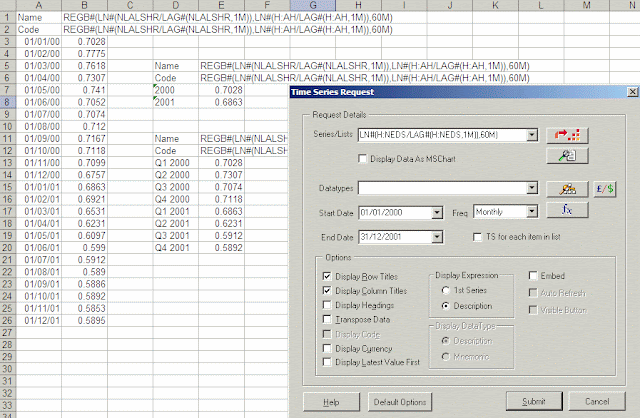
Task: Select row 8 header in spreadsheet
Action: click(x=7, y=102)
